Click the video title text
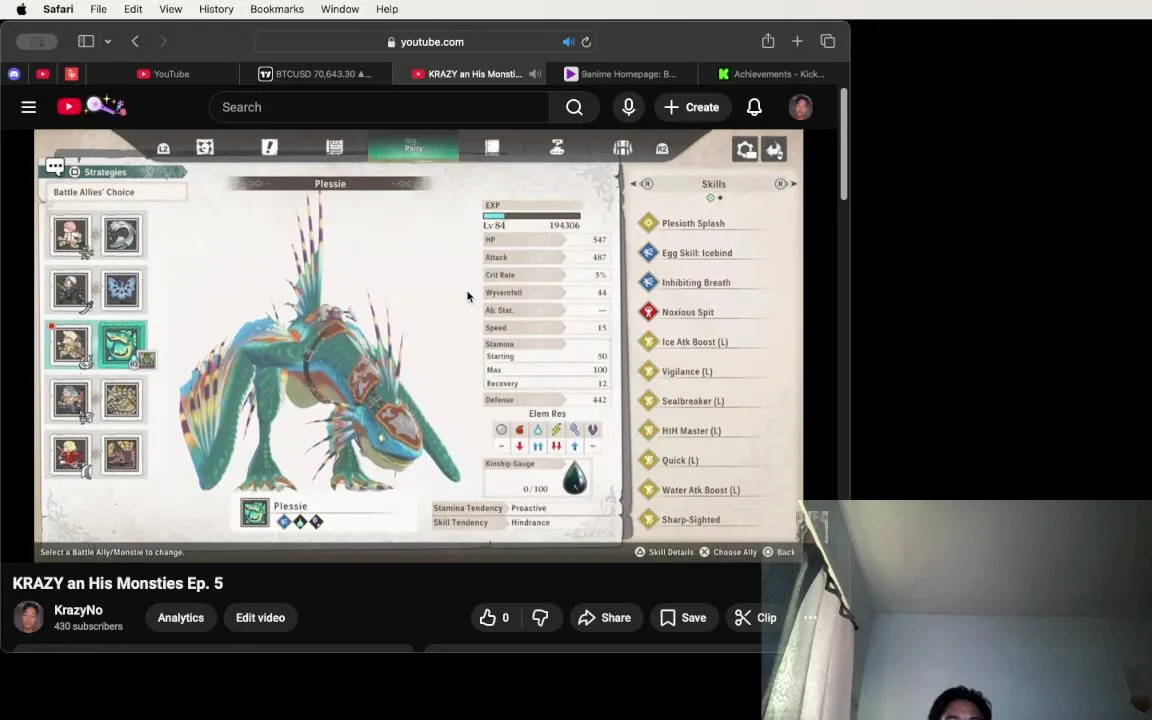The image size is (1152, 720). [118, 583]
